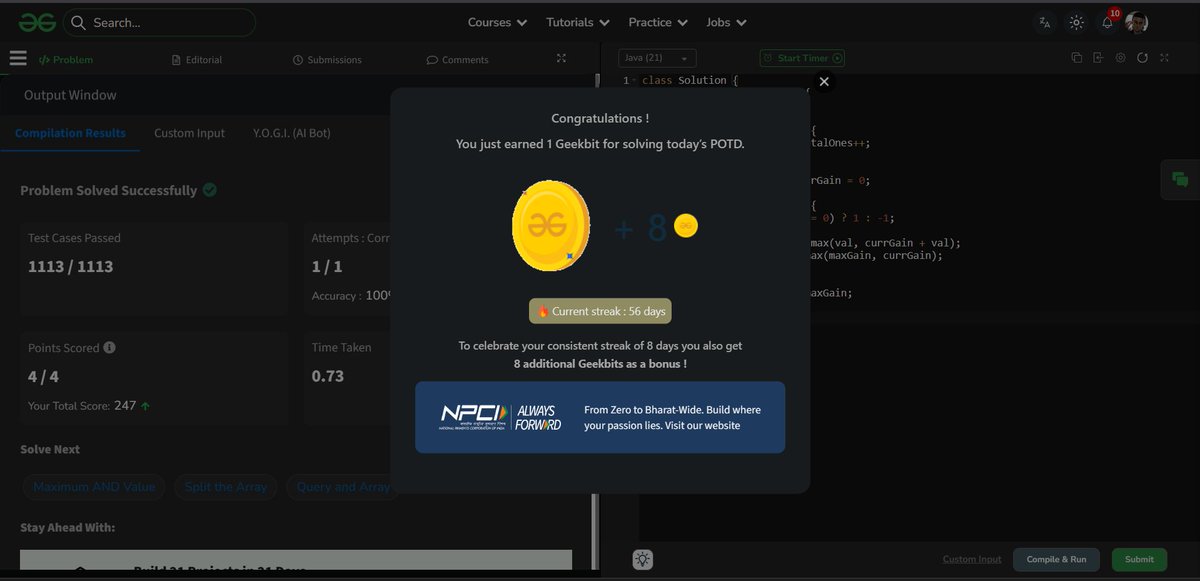Click the lightbulb hint icon
Viewport: 1200px width, 581px height.
coord(643,560)
